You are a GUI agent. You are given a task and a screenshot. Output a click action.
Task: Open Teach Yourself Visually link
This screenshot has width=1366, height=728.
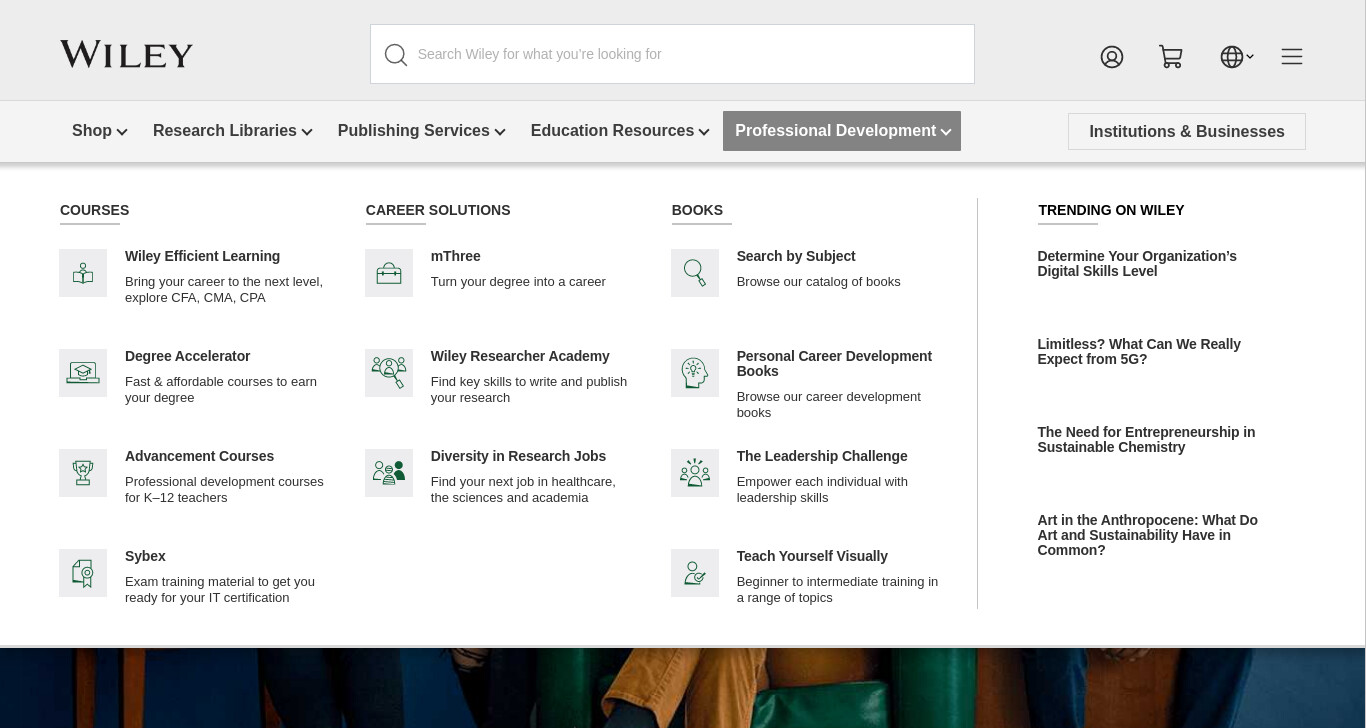[812, 557]
